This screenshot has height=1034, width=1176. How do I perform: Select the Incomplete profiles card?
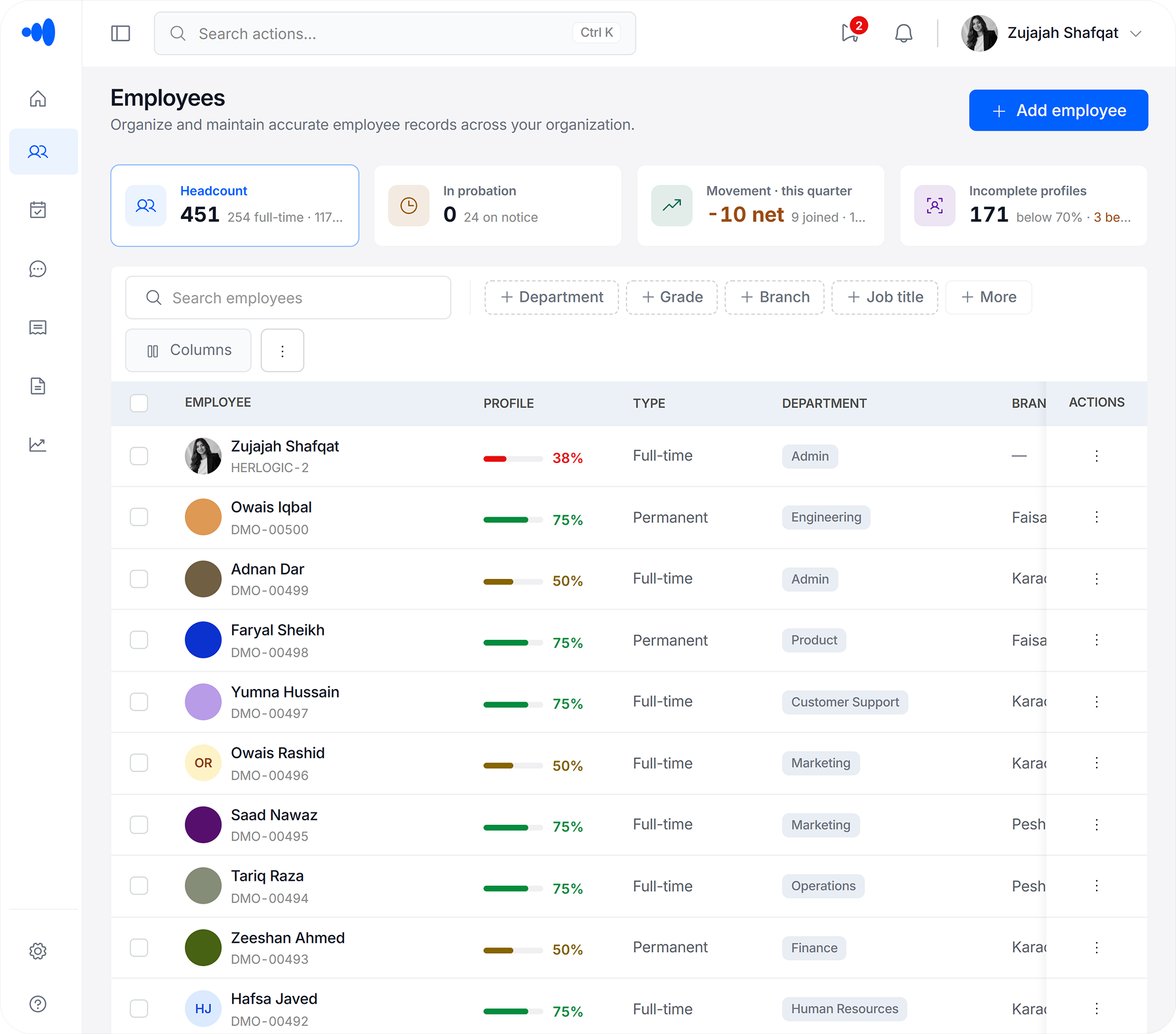click(1024, 206)
